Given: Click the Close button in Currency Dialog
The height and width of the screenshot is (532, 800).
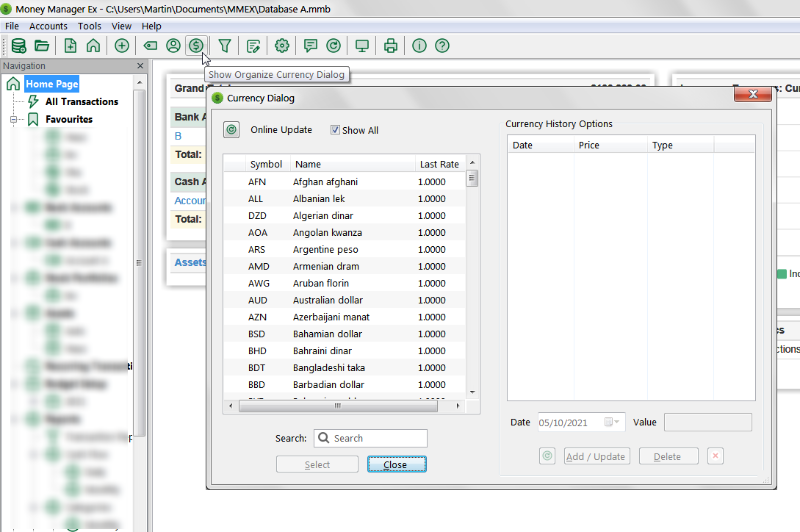Looking at the screenshot, I should point(395,464).
